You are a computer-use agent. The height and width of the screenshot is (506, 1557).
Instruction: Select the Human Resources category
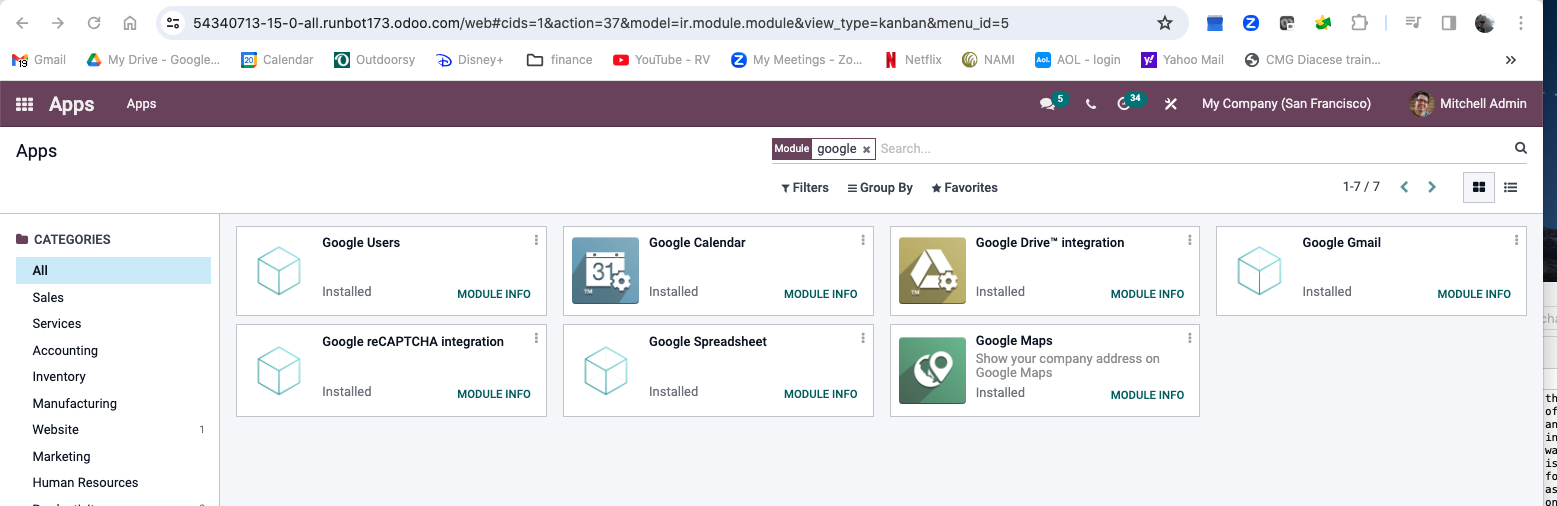[113, 483]
